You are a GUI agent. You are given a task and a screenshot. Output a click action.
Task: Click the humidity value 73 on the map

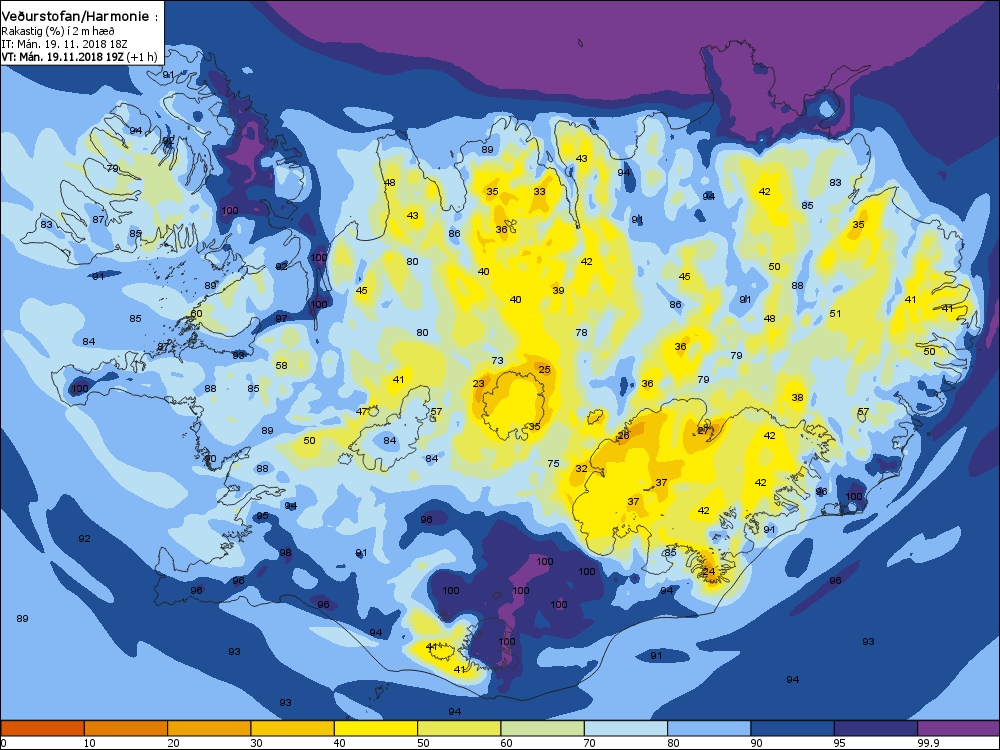[497, 360]
